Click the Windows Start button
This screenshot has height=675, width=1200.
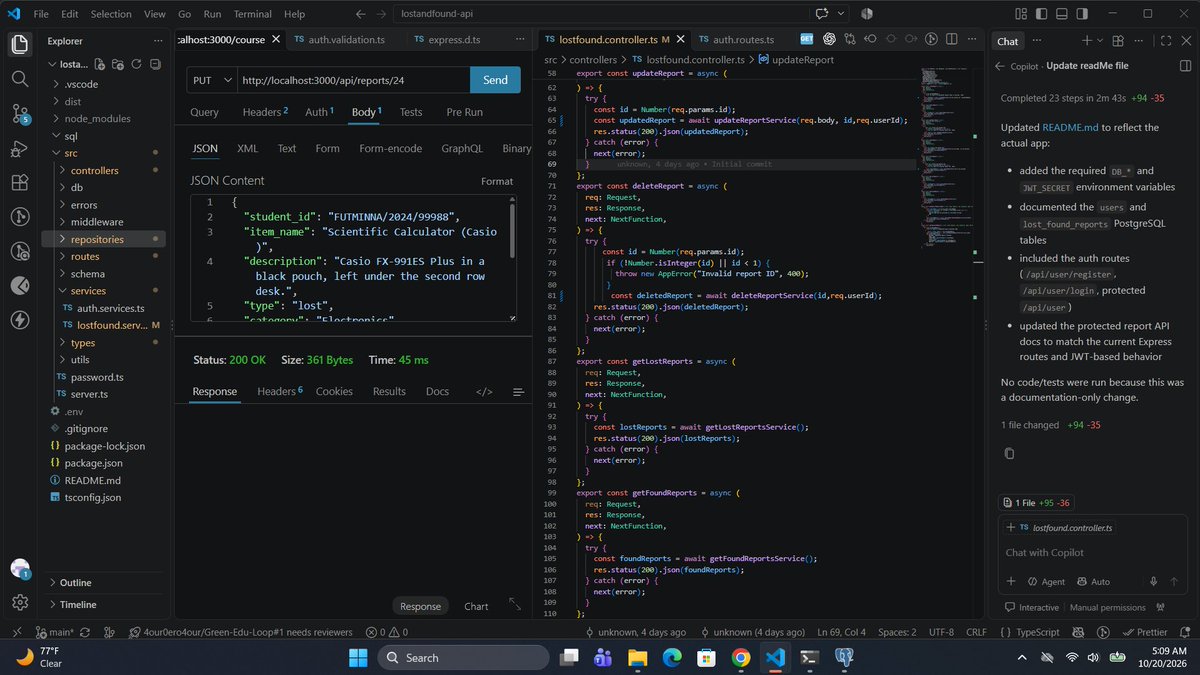pyautogui.click(x=358, y=657)
